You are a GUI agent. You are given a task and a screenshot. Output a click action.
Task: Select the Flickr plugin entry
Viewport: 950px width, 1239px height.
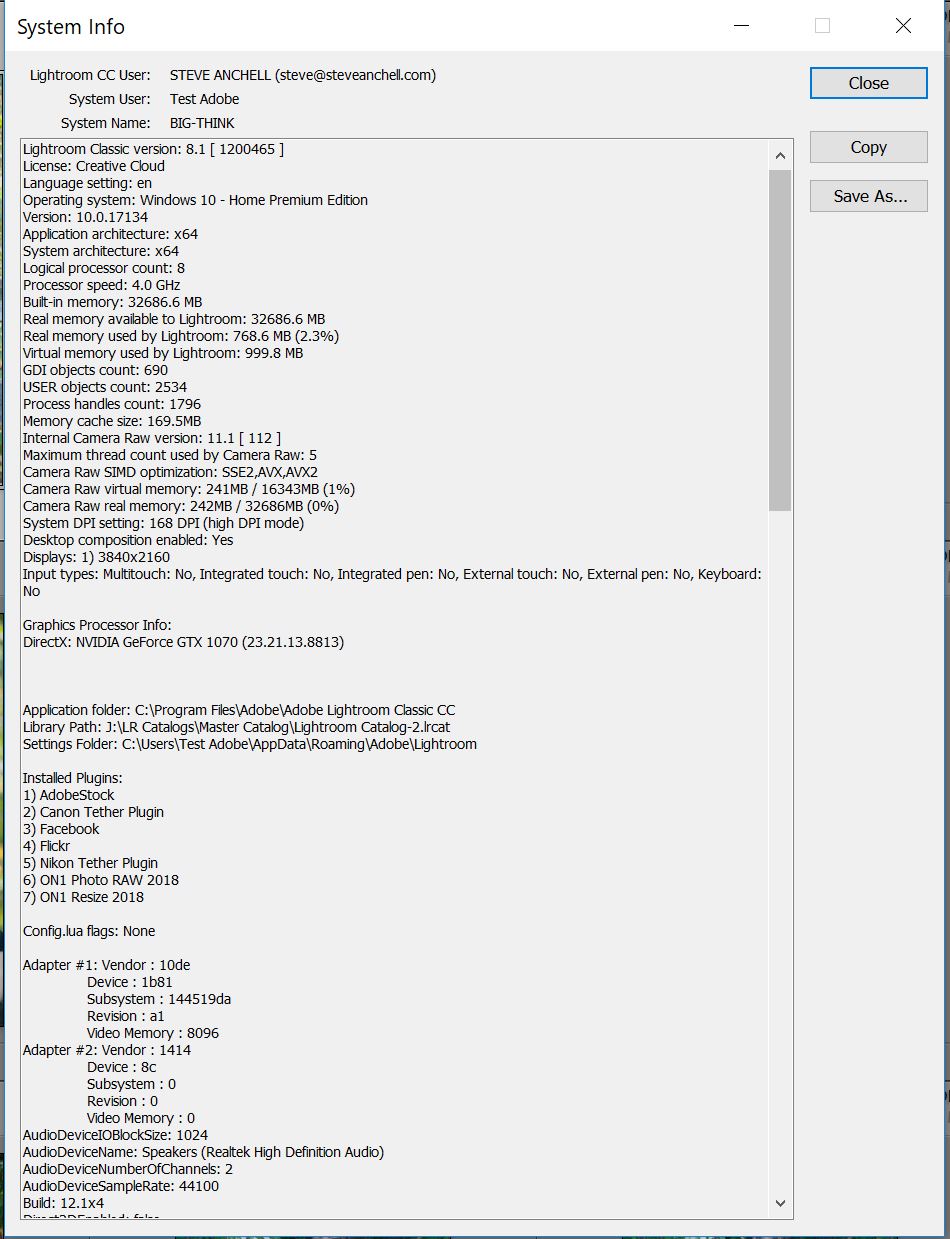pos(47,846)
